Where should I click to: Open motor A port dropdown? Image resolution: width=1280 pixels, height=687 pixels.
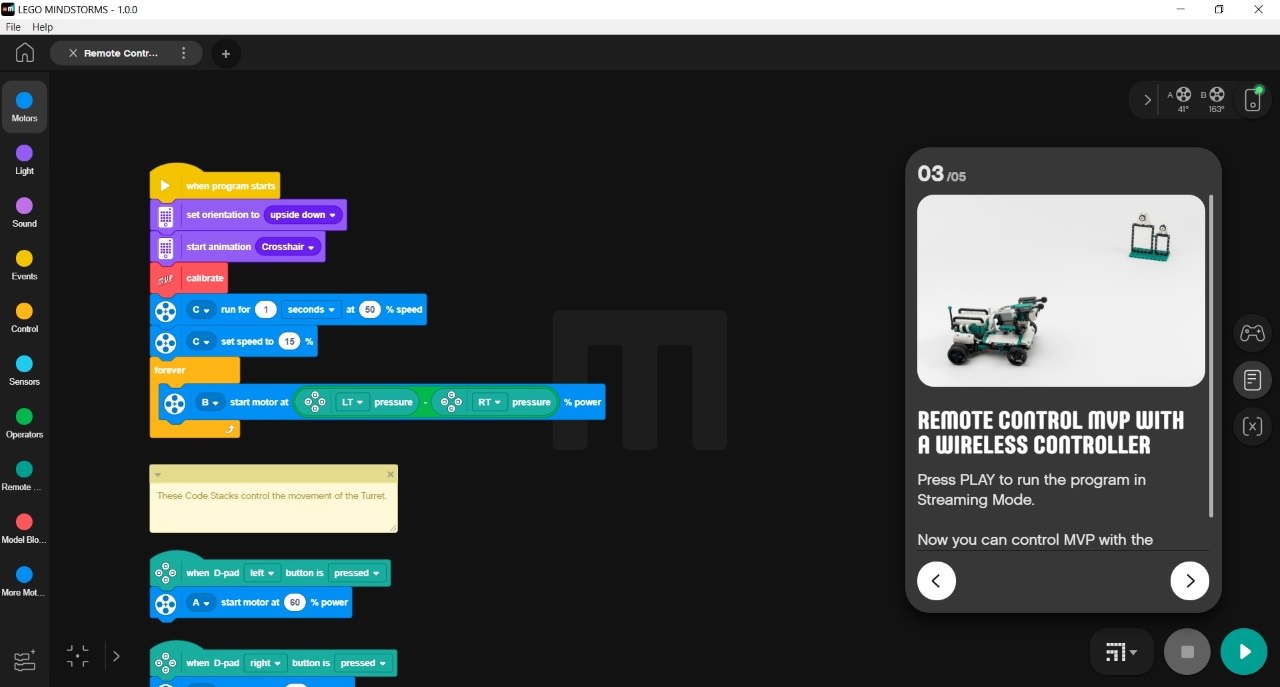201,603
